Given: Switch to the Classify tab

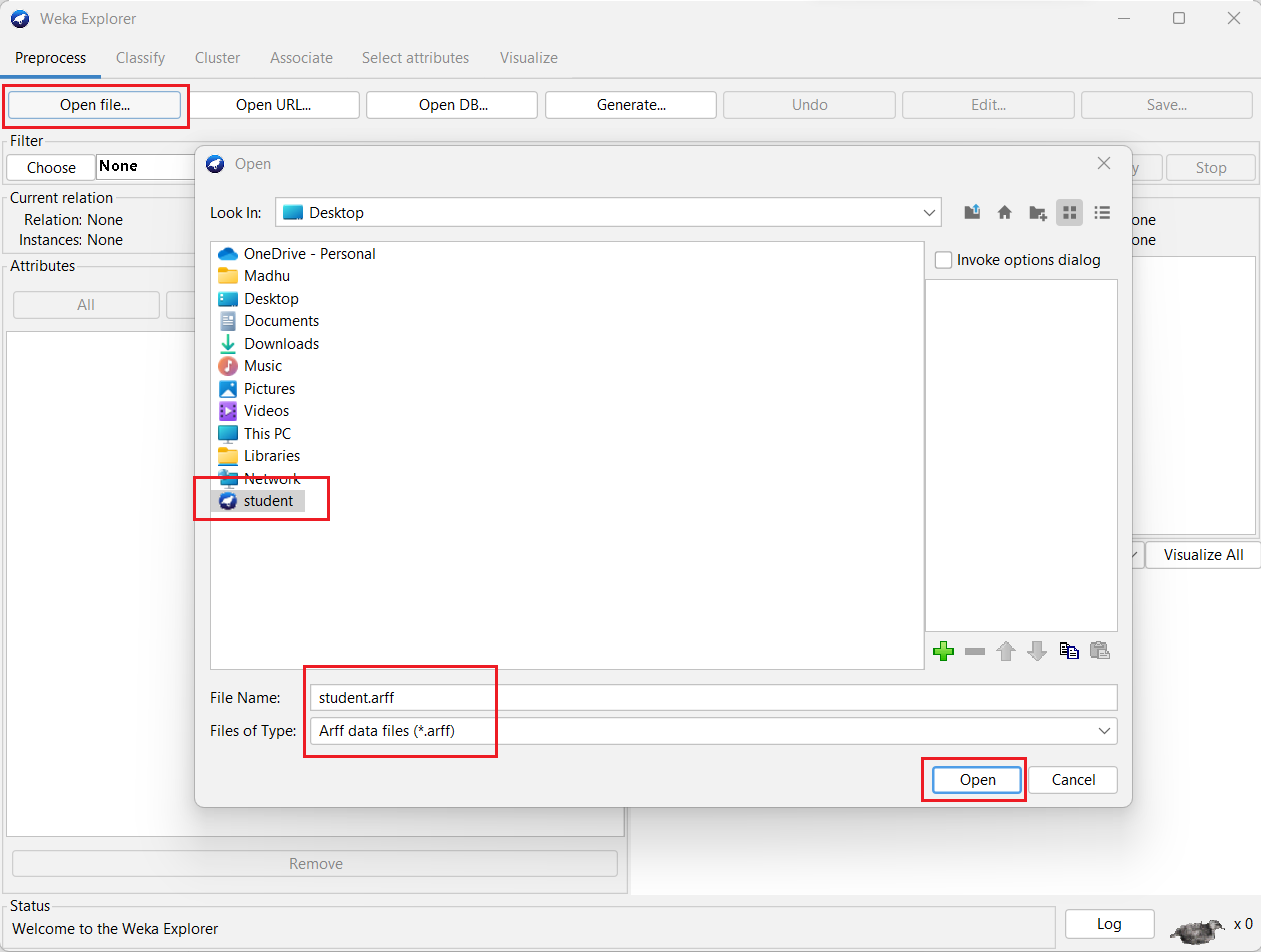Looking at the screenshot, I should [x=140, y=58].
